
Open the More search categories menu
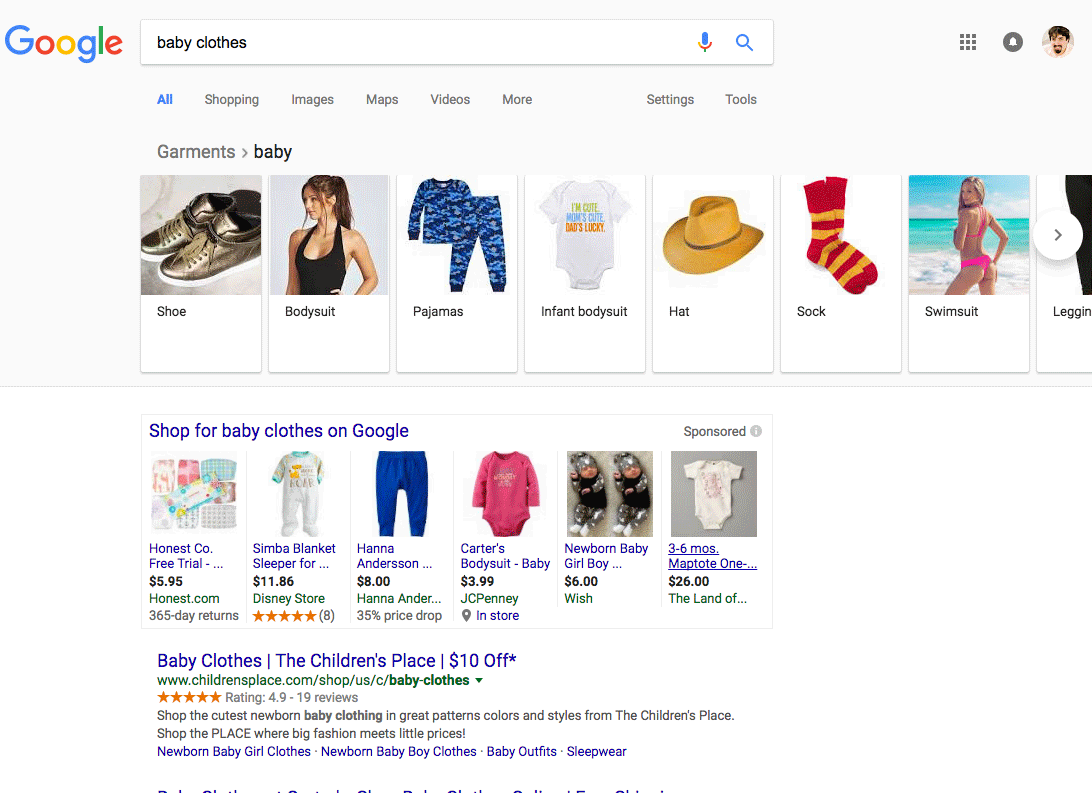517,99
